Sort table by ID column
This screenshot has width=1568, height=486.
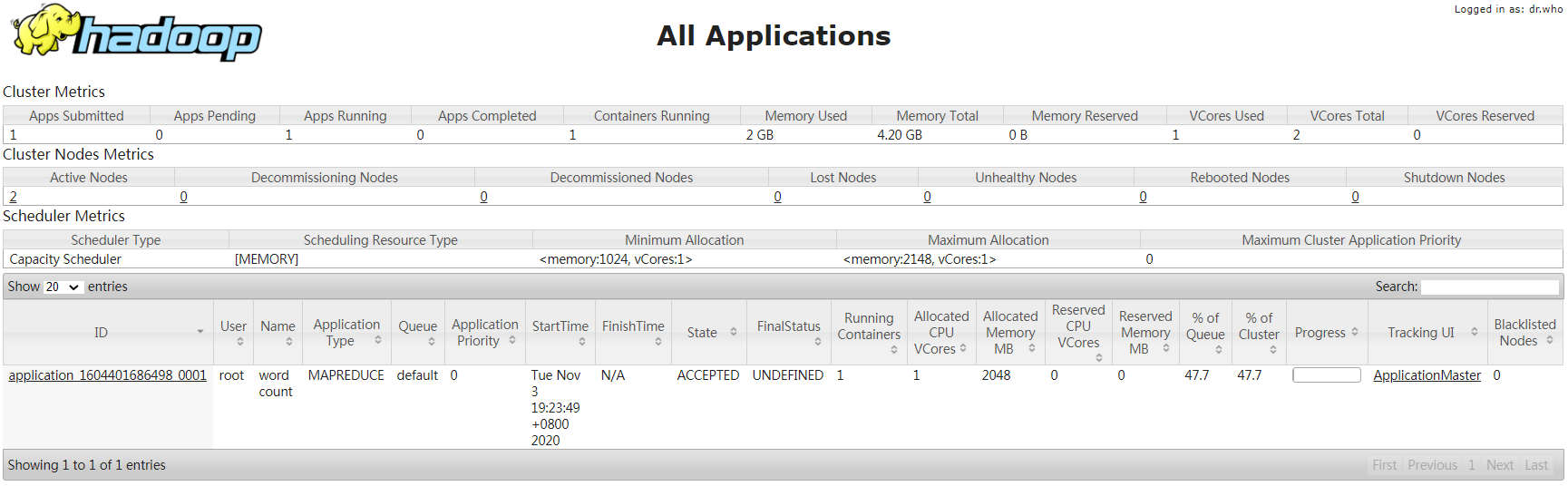[108, 333]
